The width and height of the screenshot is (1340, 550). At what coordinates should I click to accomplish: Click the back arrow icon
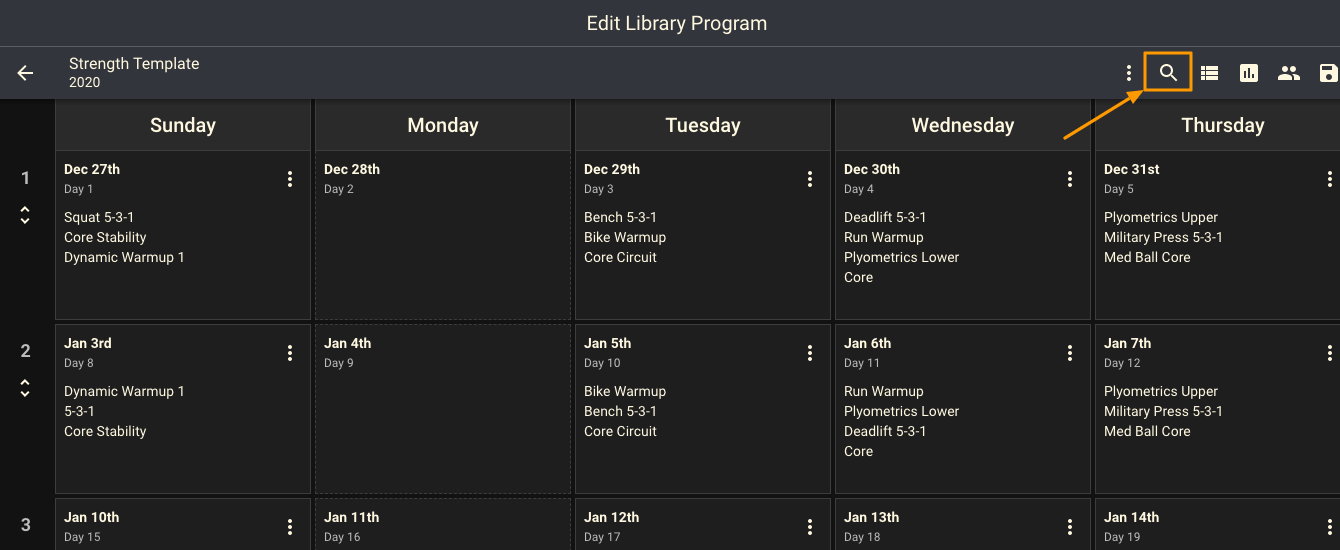tap(25, 73)
